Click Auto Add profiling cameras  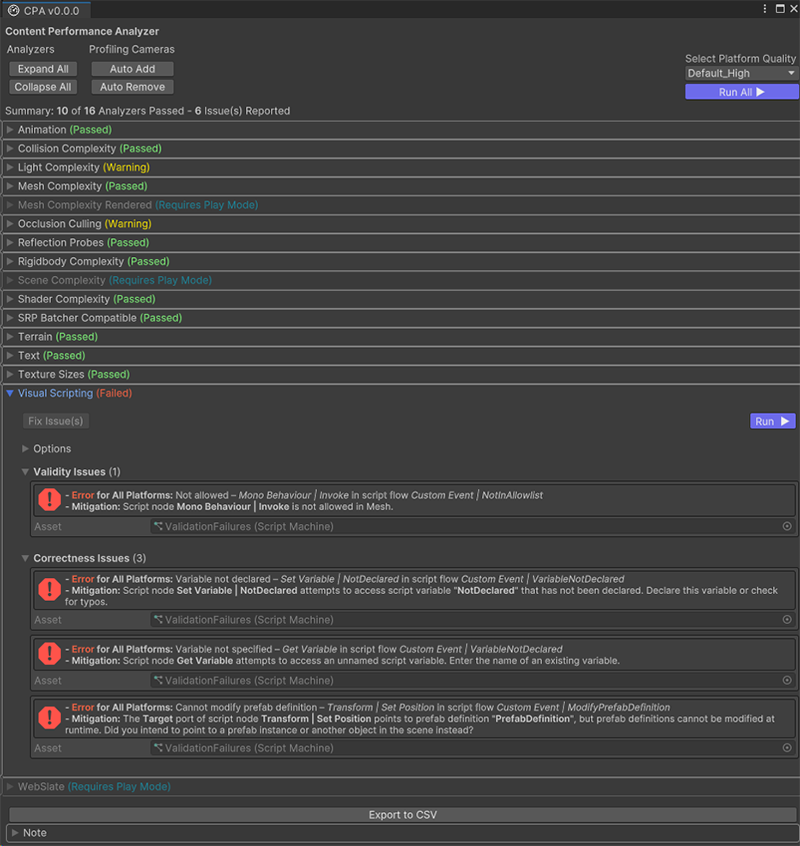(x=132, y=69)
